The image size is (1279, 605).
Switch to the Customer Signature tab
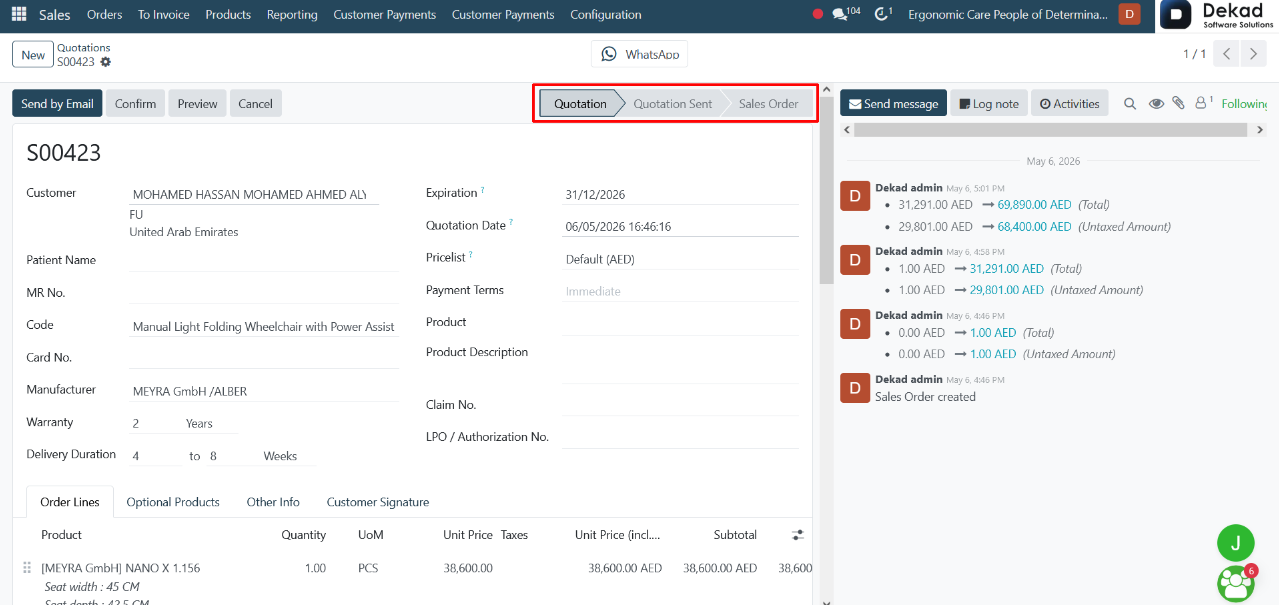coord(378,502)
